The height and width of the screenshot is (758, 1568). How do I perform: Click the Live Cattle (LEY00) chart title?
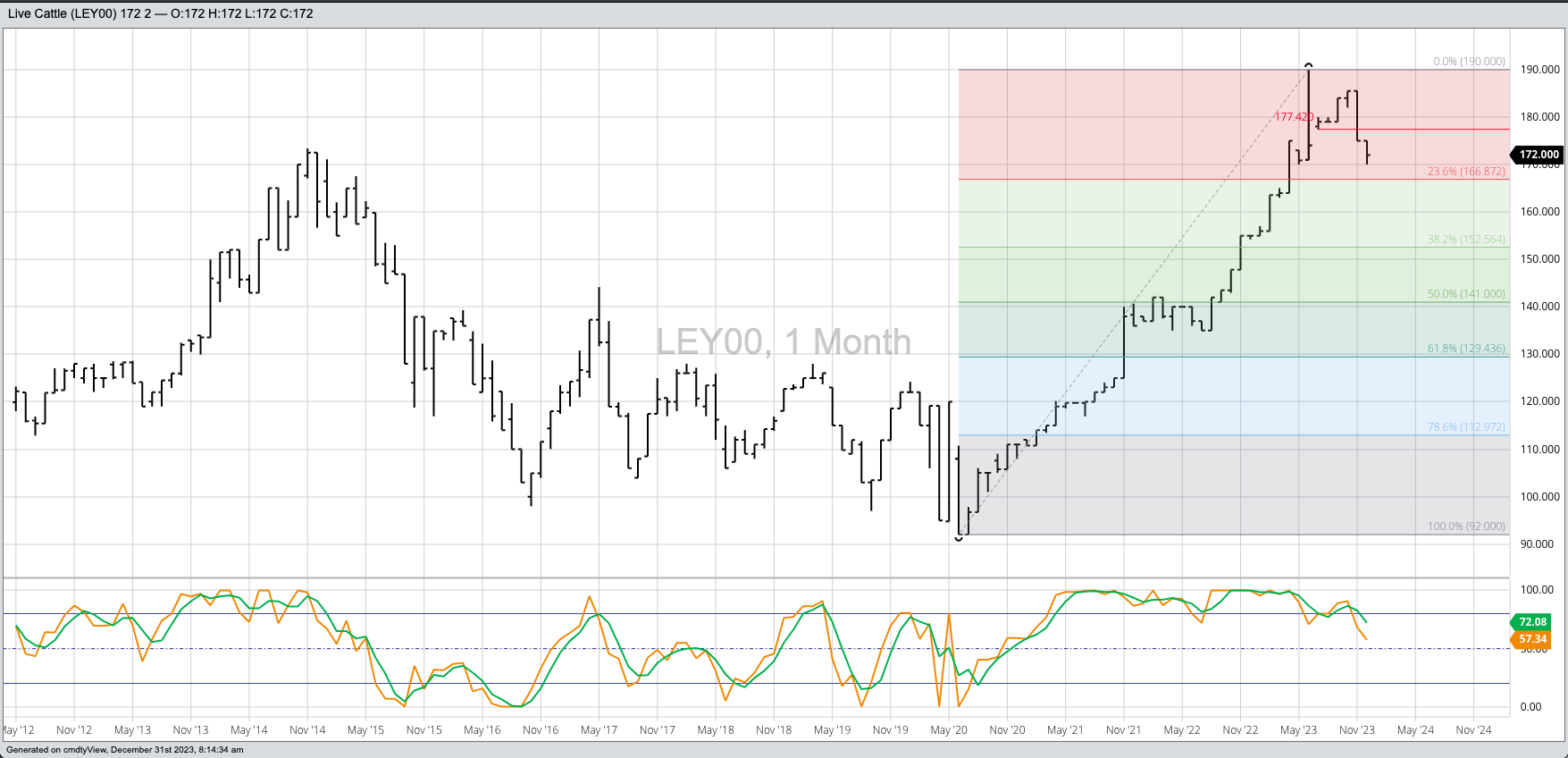[x=63, y=13]
